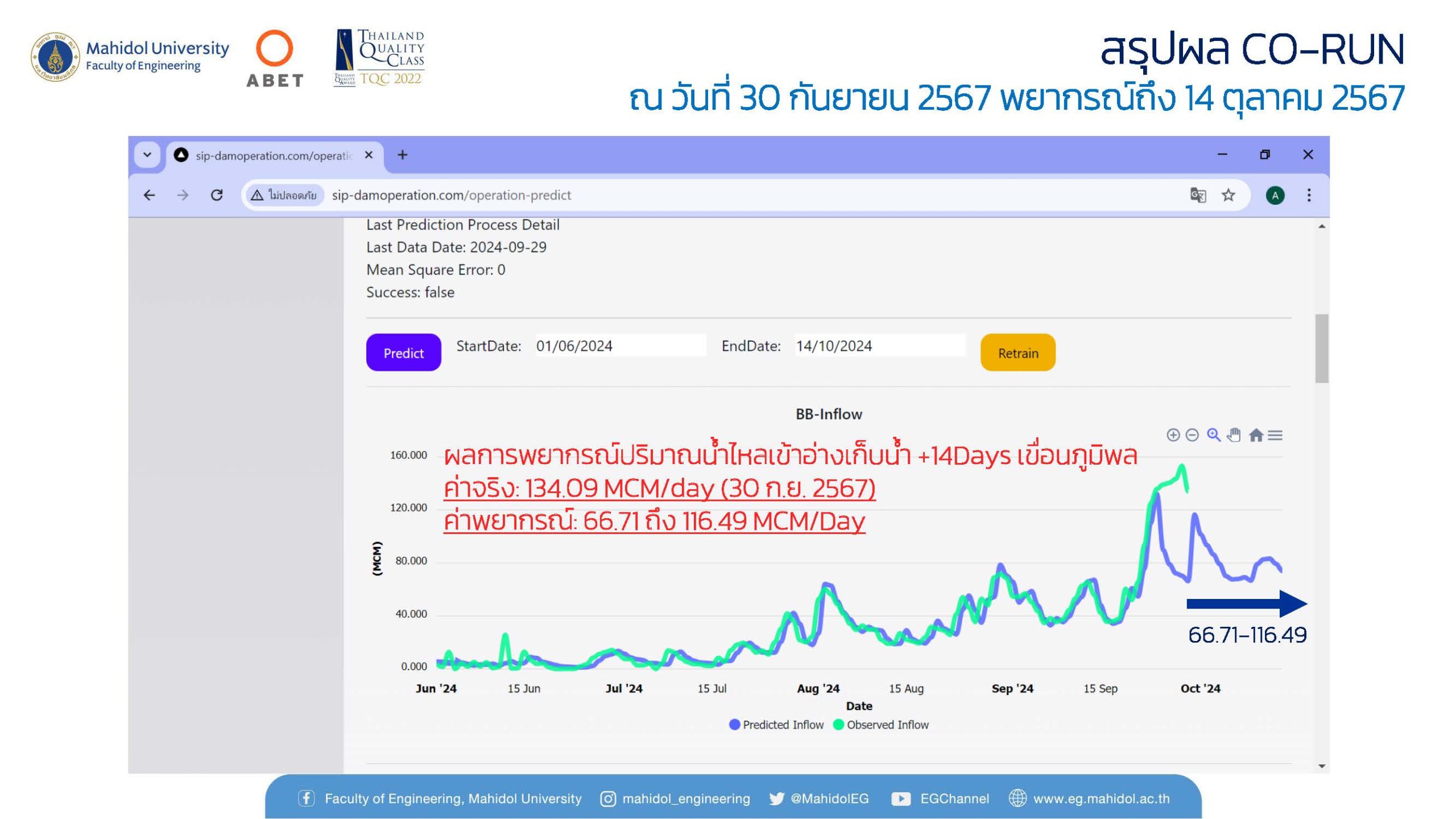Click the globe website icon in footer
This screenshot has width=1456, height=819.
[1017, 799]
